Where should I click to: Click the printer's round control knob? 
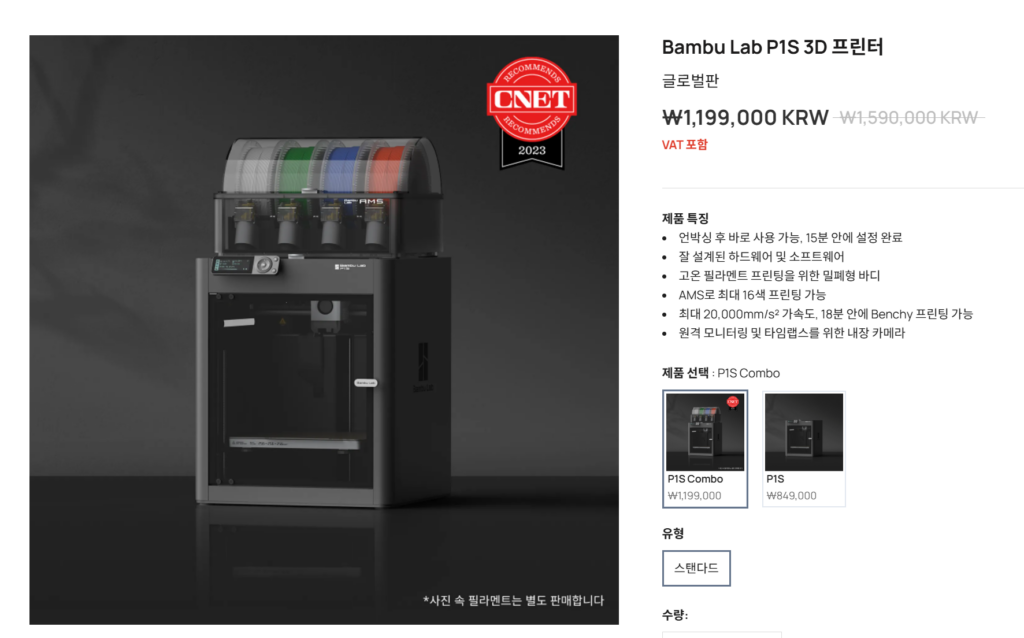(x=265, y=264)
